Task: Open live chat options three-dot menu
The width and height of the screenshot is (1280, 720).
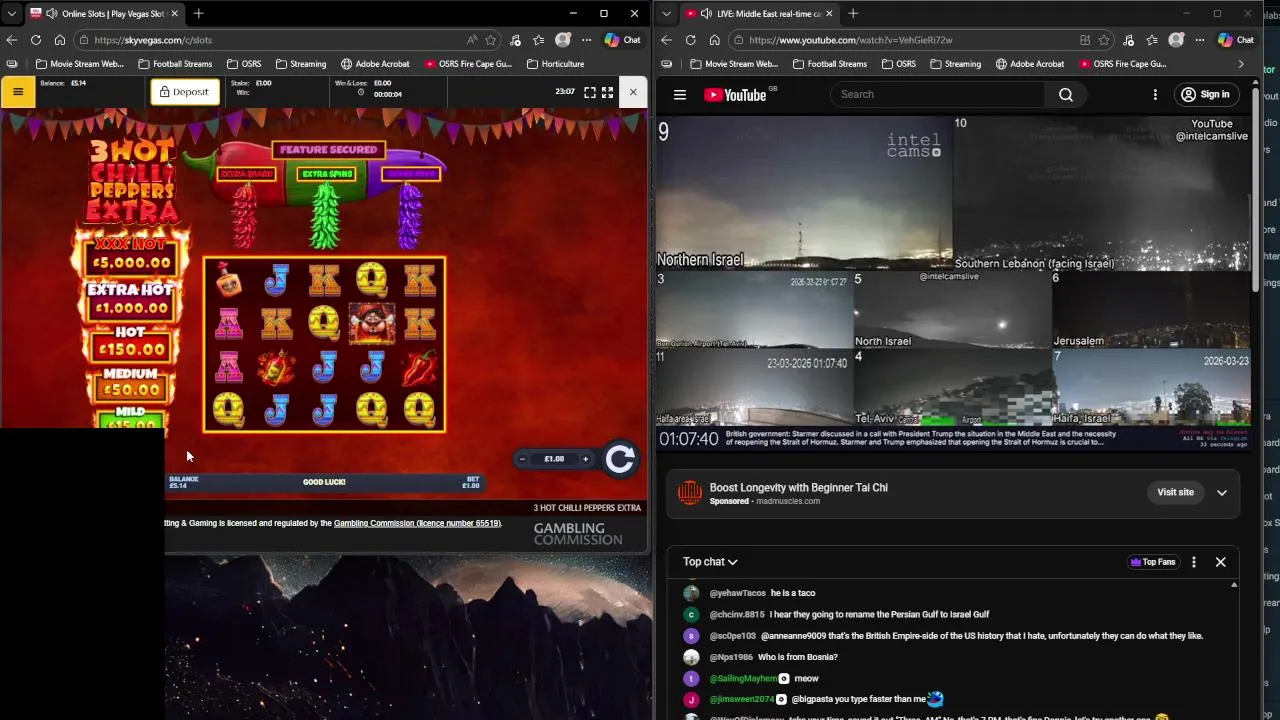Action: pos(1193,562)
